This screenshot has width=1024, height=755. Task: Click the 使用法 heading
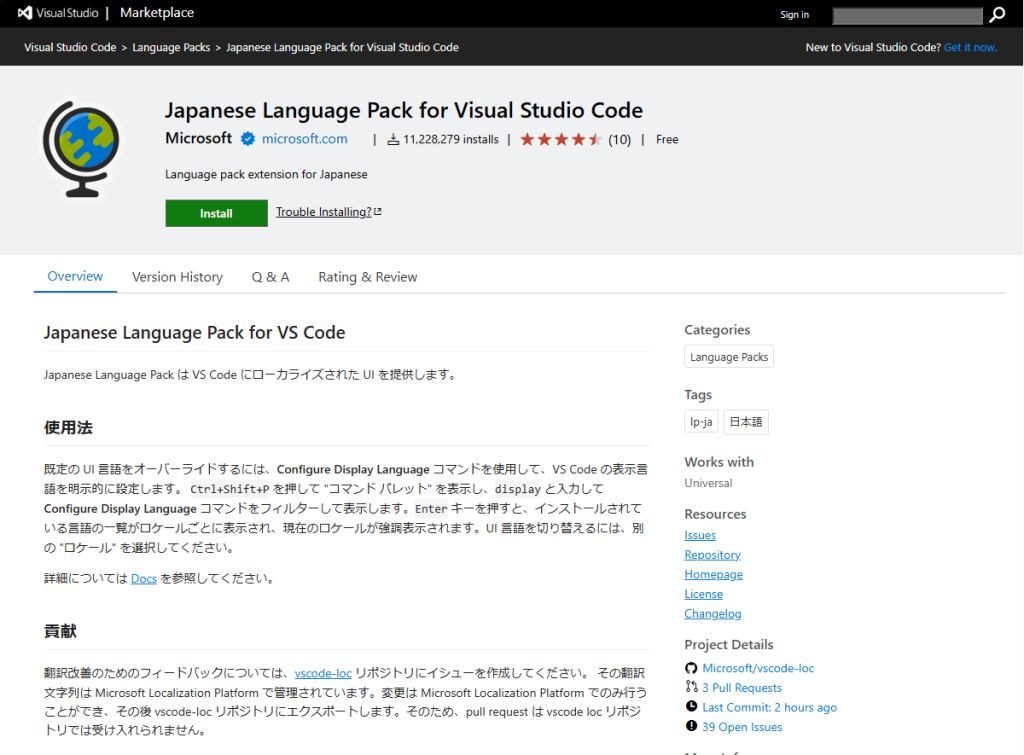[x=68, y=428]
